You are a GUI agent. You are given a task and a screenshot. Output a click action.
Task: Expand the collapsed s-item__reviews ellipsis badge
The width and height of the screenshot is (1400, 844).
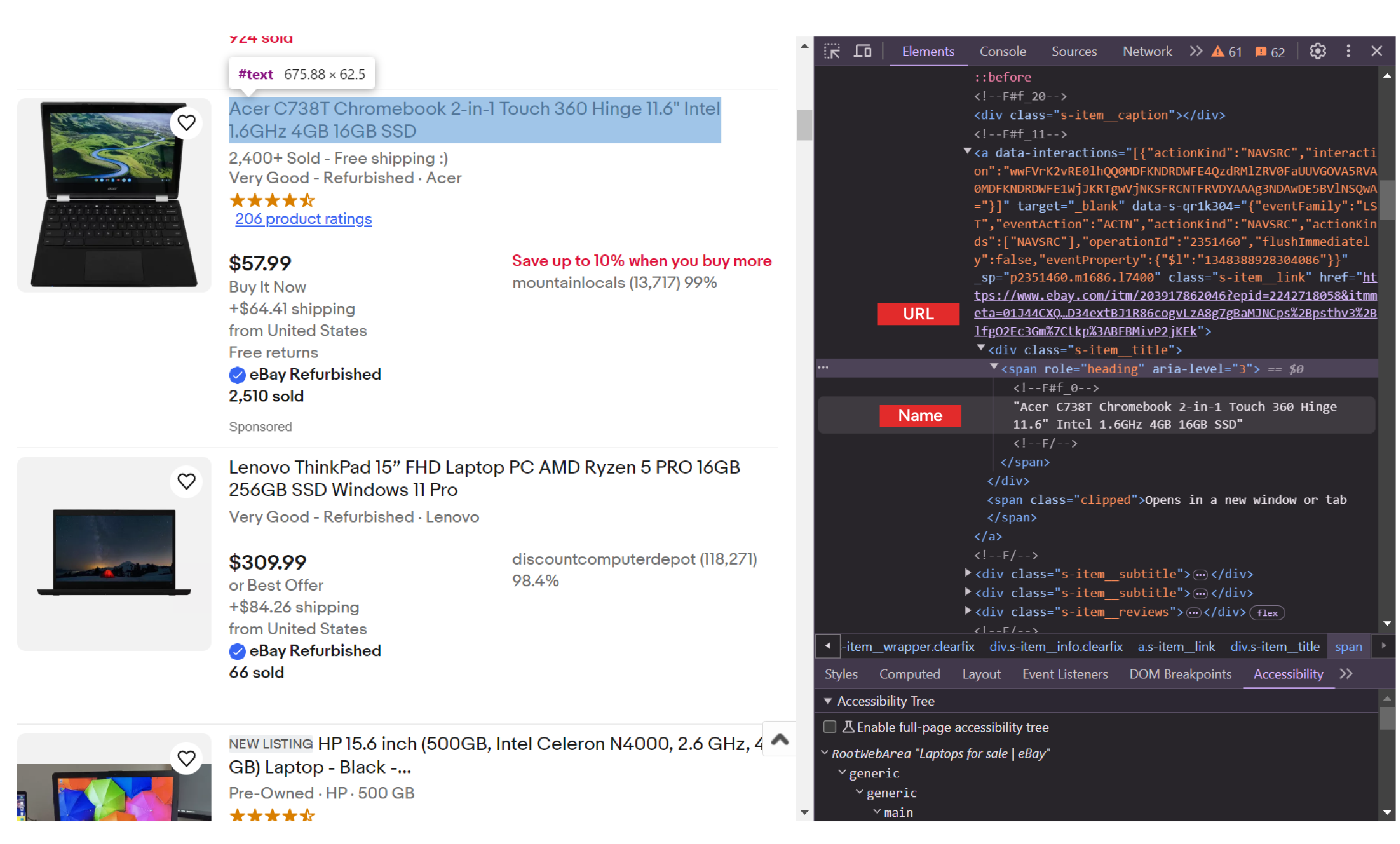click(1193, 612)
